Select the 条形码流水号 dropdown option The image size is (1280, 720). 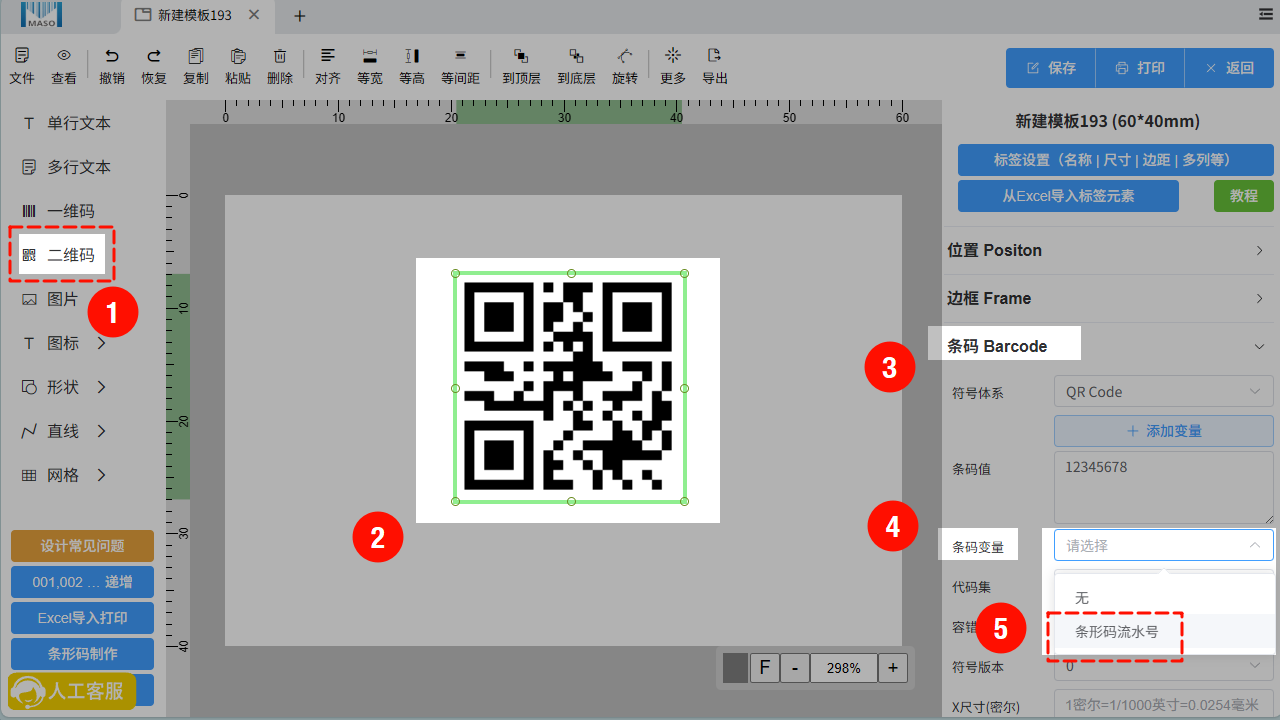(x=1165, y=632)
